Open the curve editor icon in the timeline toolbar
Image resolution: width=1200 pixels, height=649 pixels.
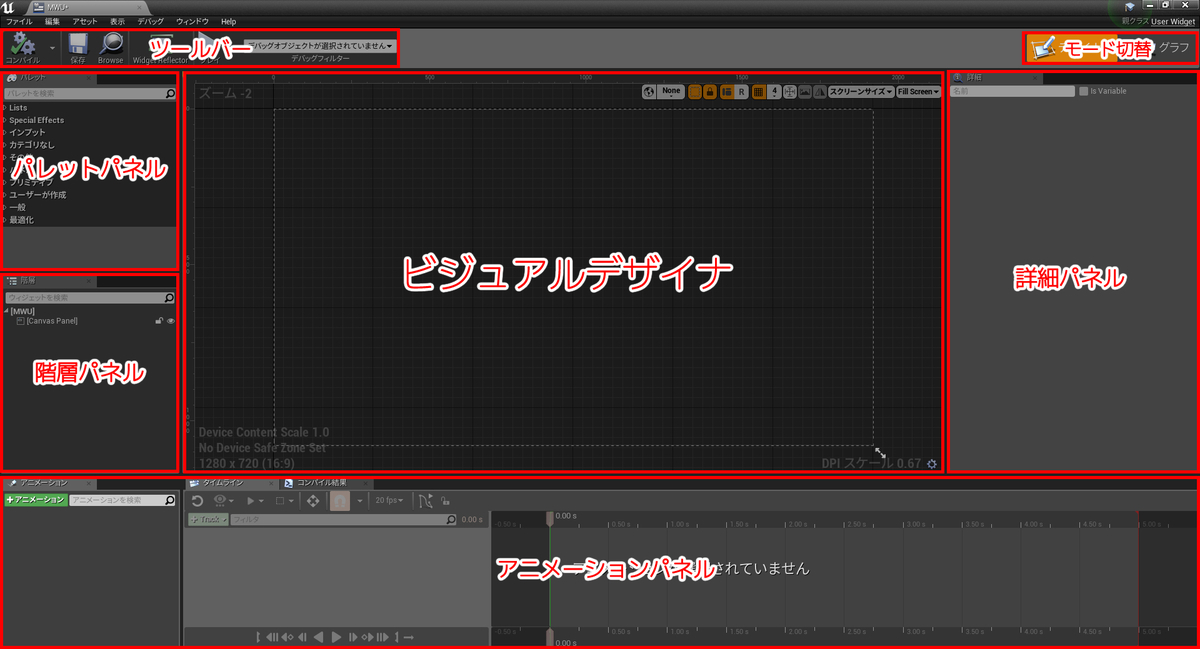click(427, 500)
